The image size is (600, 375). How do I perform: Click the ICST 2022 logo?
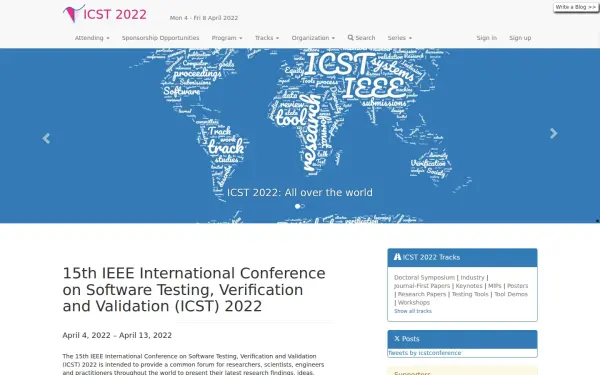104,14
